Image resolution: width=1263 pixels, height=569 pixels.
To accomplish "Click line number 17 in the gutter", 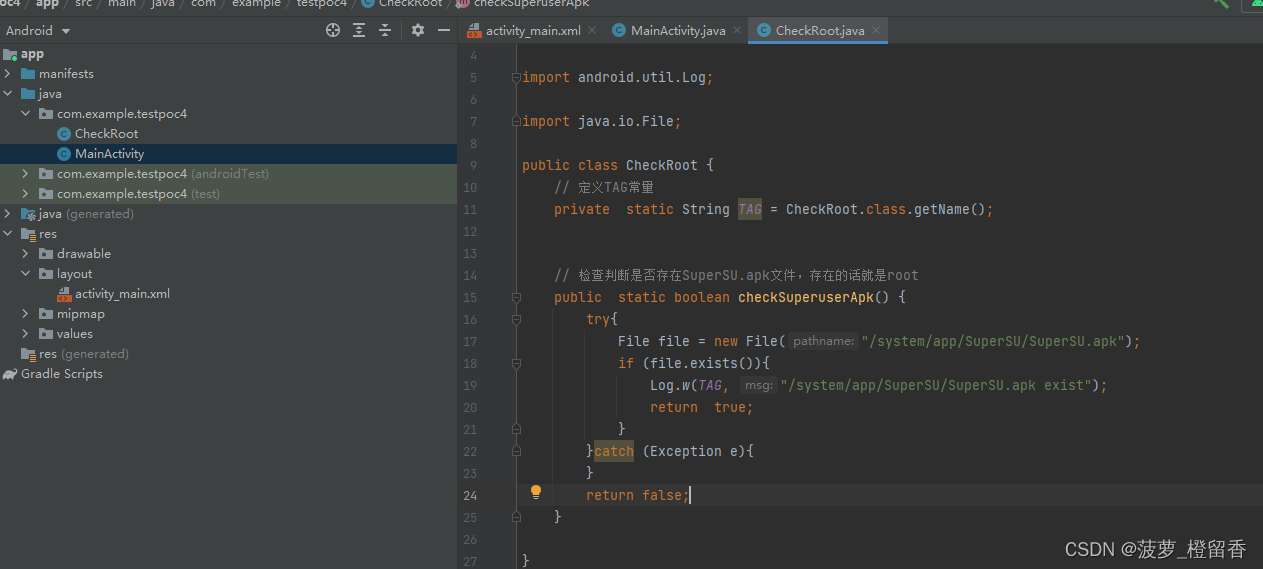I will point(471,341).
